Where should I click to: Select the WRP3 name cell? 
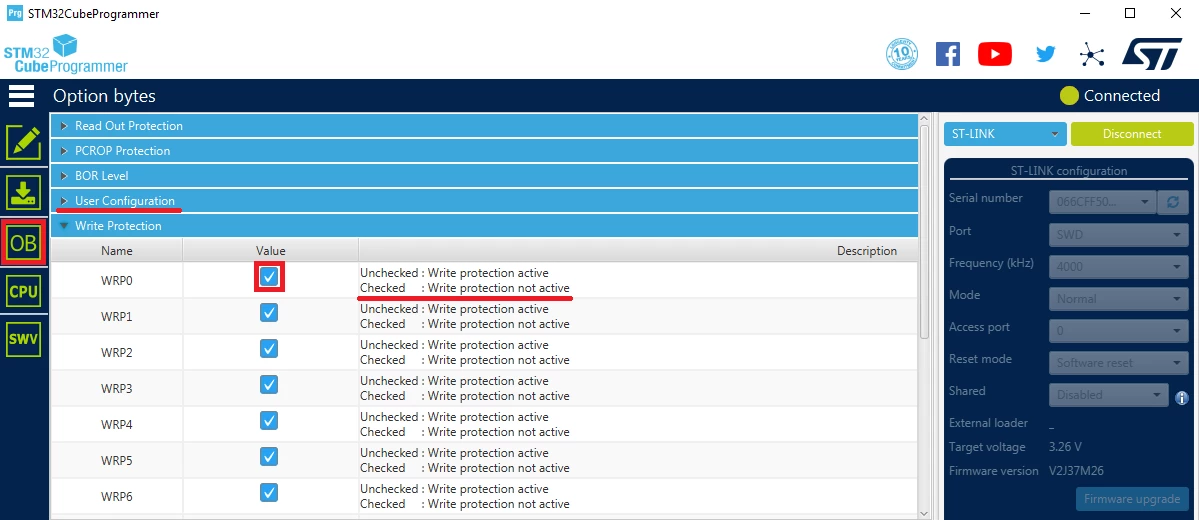116,388
